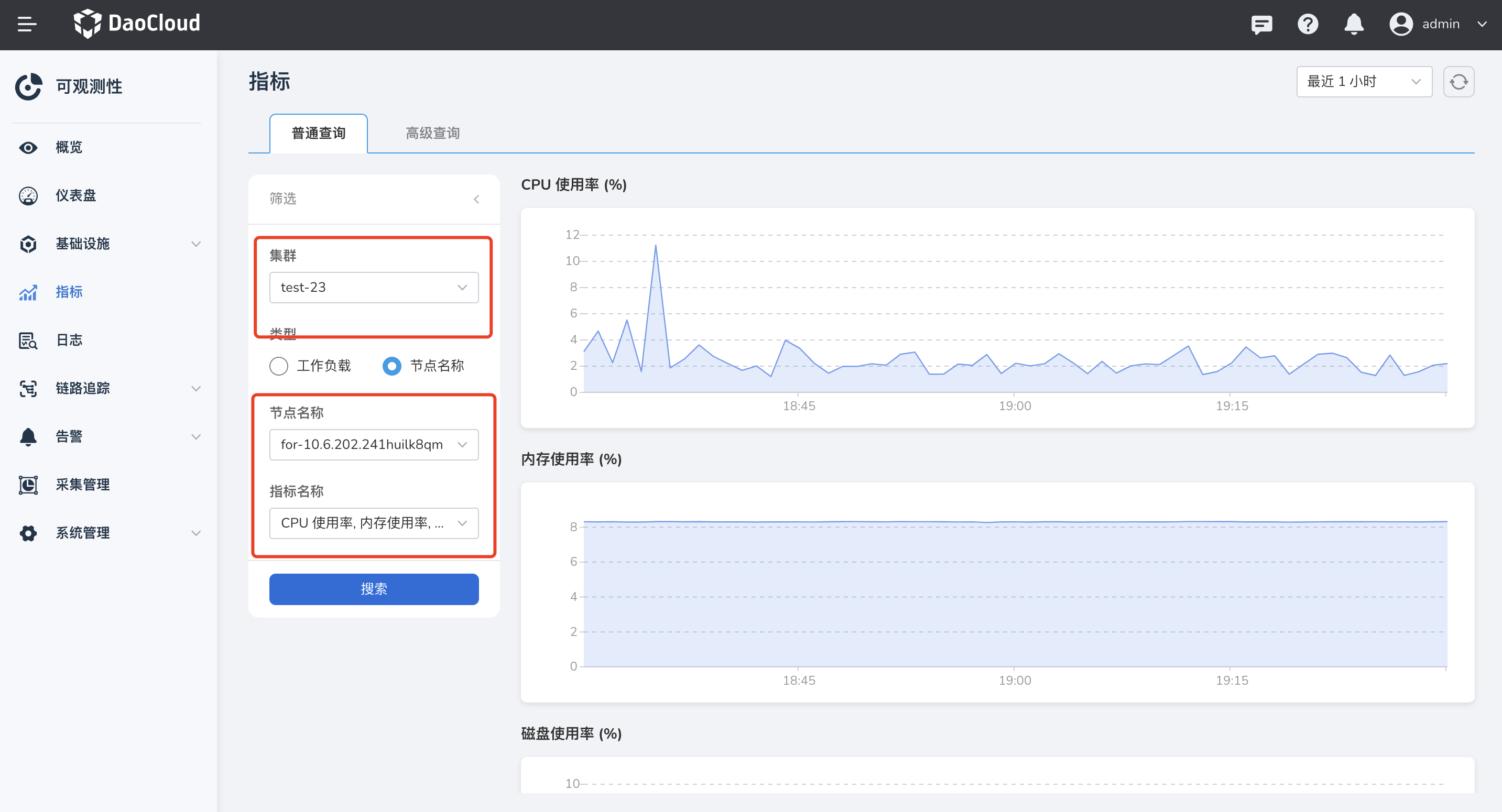Open the 节点名称 node dropdown
The height and width of the screenshot is (812, 1502).
point(374,445)
